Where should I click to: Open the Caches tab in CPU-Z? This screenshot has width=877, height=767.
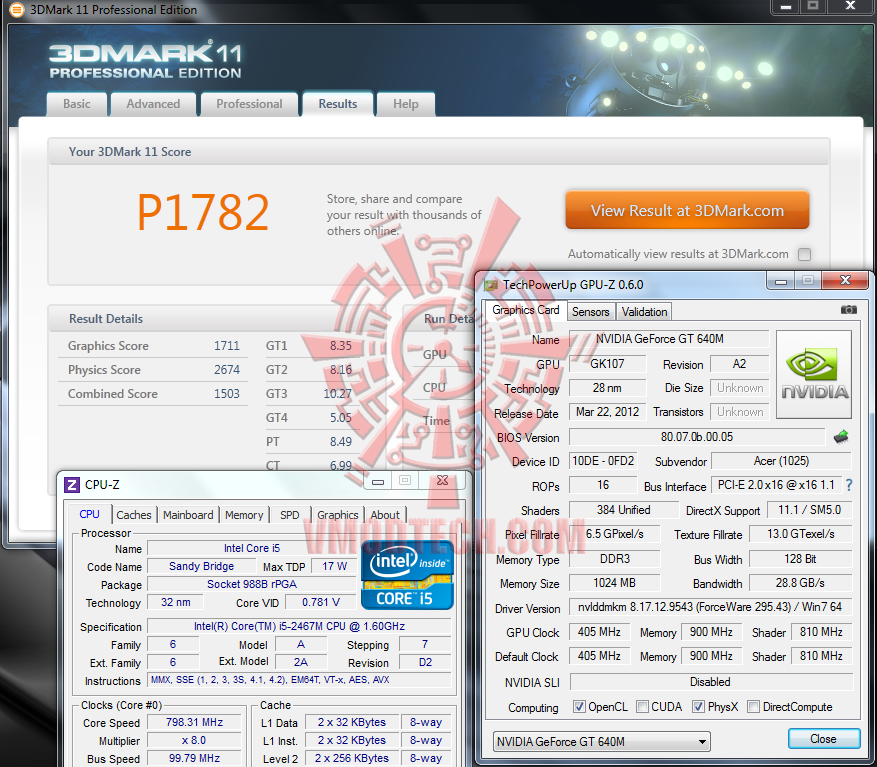pyautogui.click(x=134, y=515)
